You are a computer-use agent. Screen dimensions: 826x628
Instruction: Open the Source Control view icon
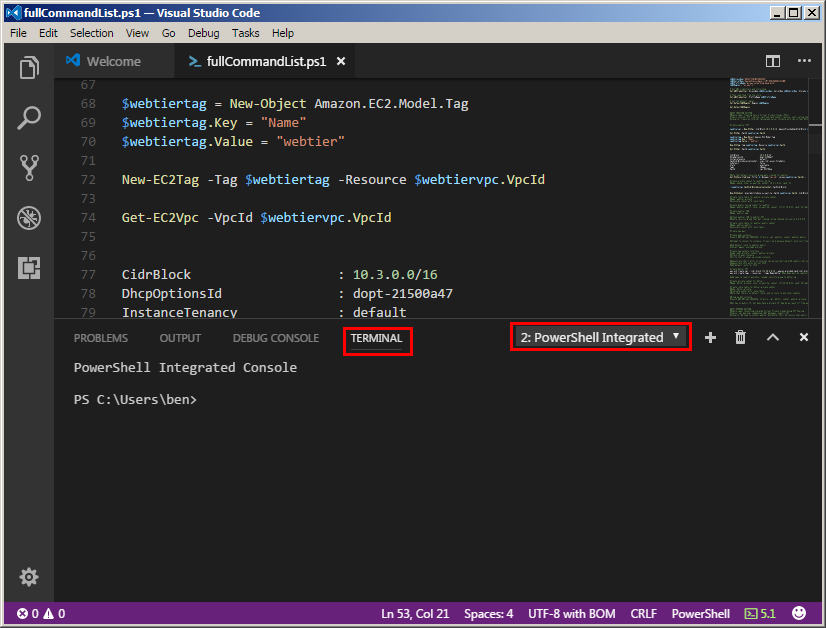(29, 168)
